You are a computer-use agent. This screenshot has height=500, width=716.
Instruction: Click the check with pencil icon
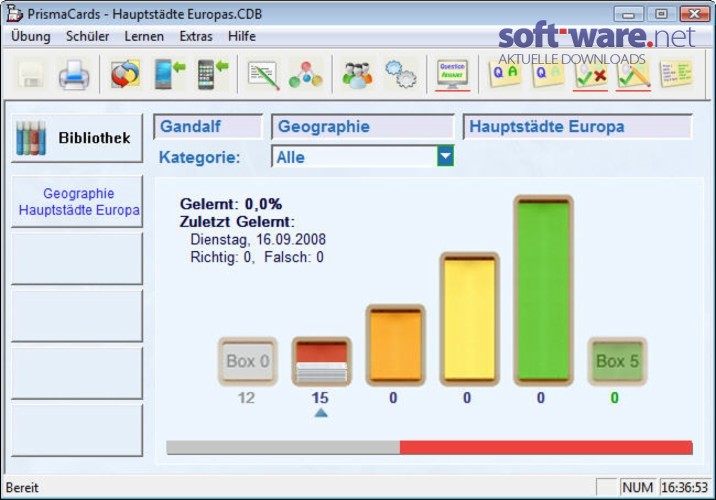633,75
